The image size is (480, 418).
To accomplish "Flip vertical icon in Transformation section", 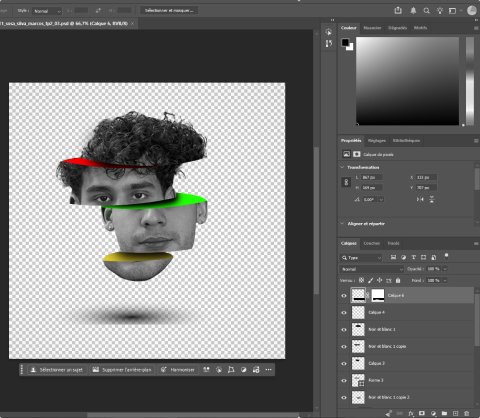I will [432, 199].
